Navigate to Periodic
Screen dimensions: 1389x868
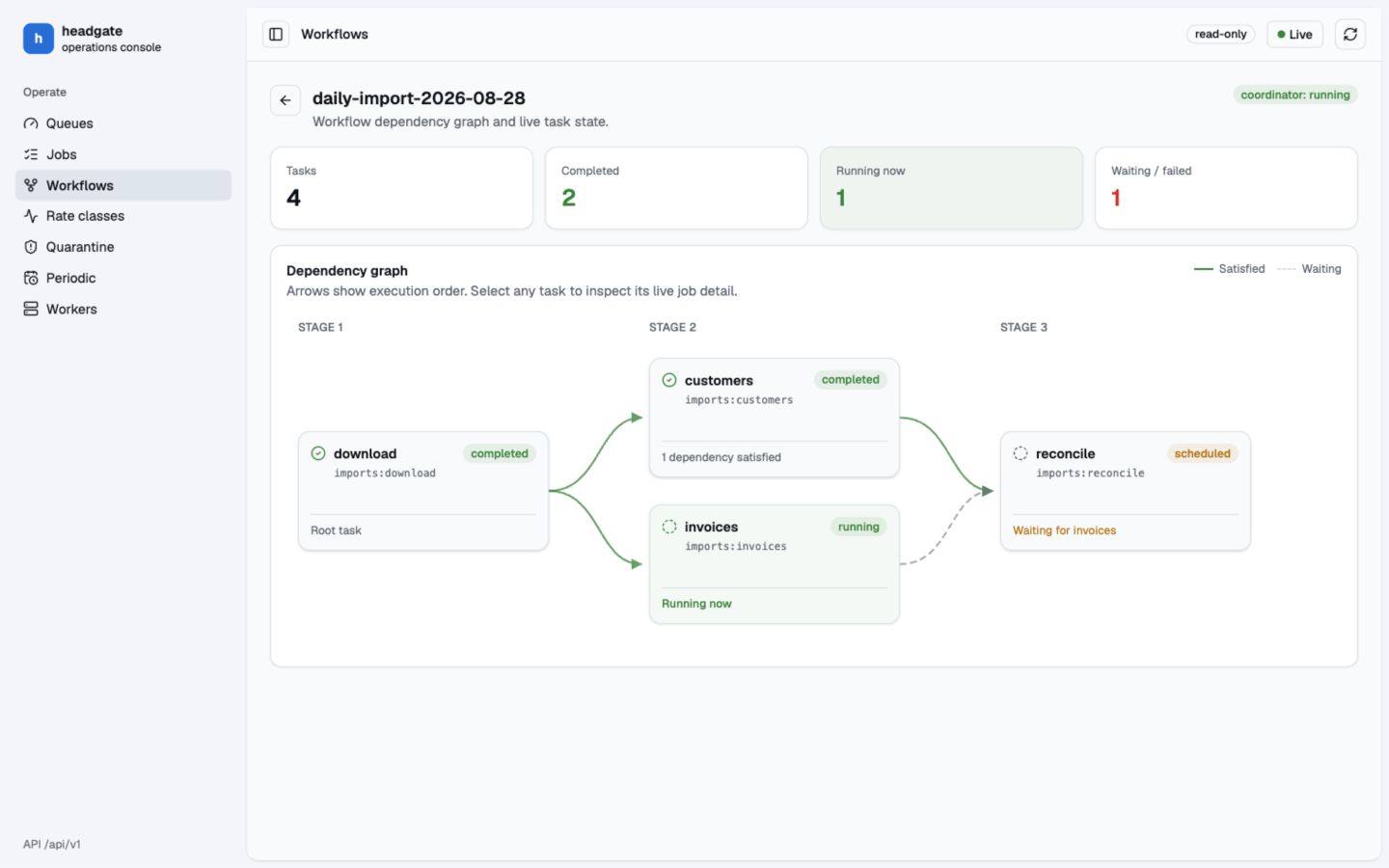123,278
